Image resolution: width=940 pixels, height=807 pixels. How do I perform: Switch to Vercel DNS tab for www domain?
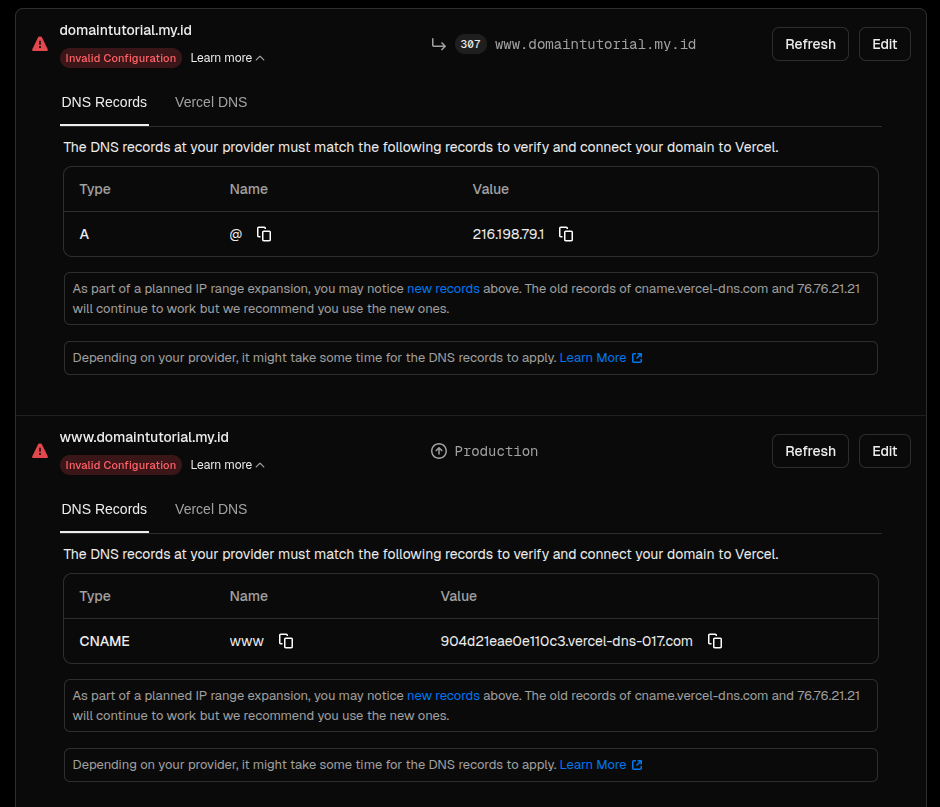tap(211, 509)
